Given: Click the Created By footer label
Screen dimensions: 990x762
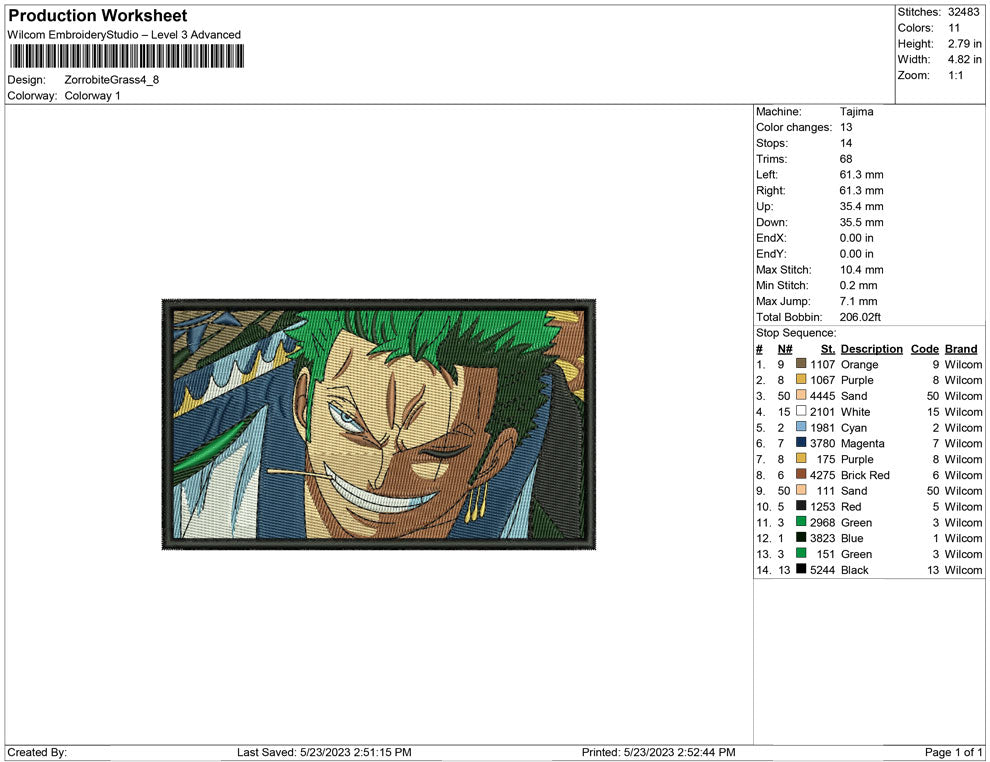Looking at the screenshot, I should click(x=37, y=752).
